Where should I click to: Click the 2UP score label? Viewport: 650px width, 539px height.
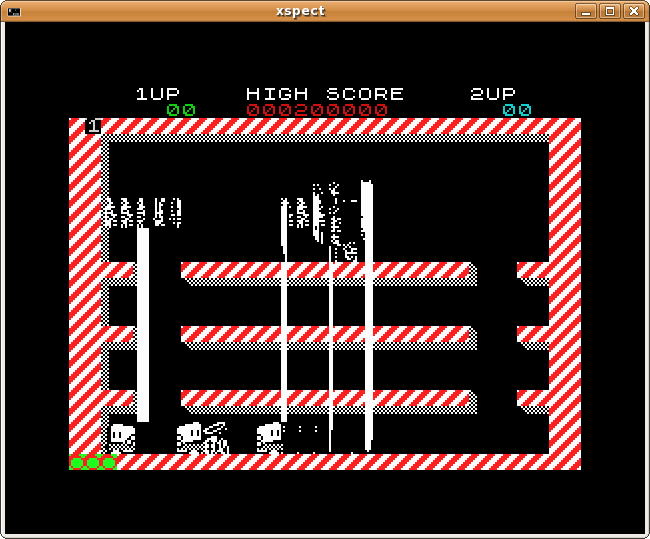pyautogui.click(x=493, y=94)
